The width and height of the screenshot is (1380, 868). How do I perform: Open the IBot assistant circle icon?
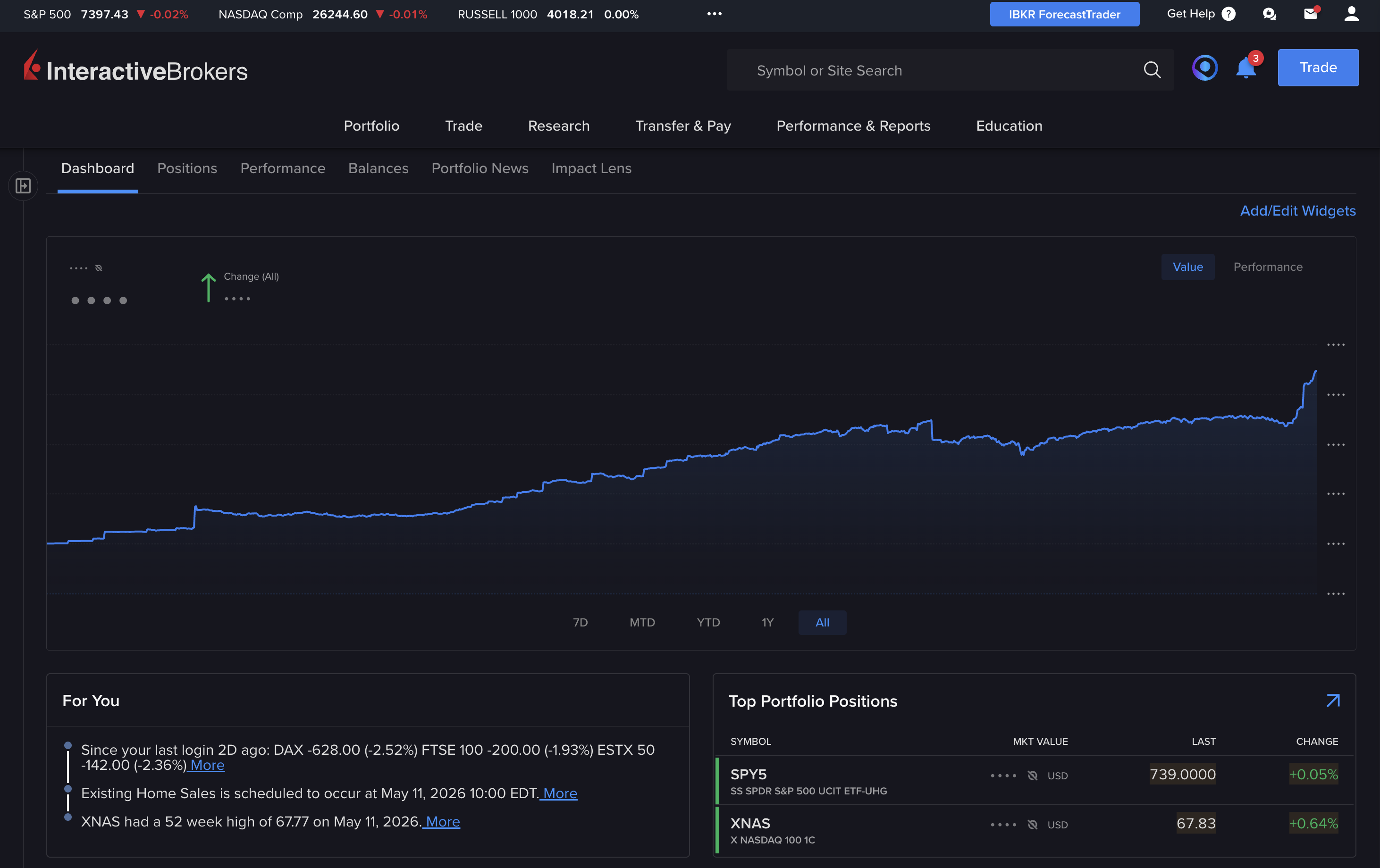[1204, 67]
